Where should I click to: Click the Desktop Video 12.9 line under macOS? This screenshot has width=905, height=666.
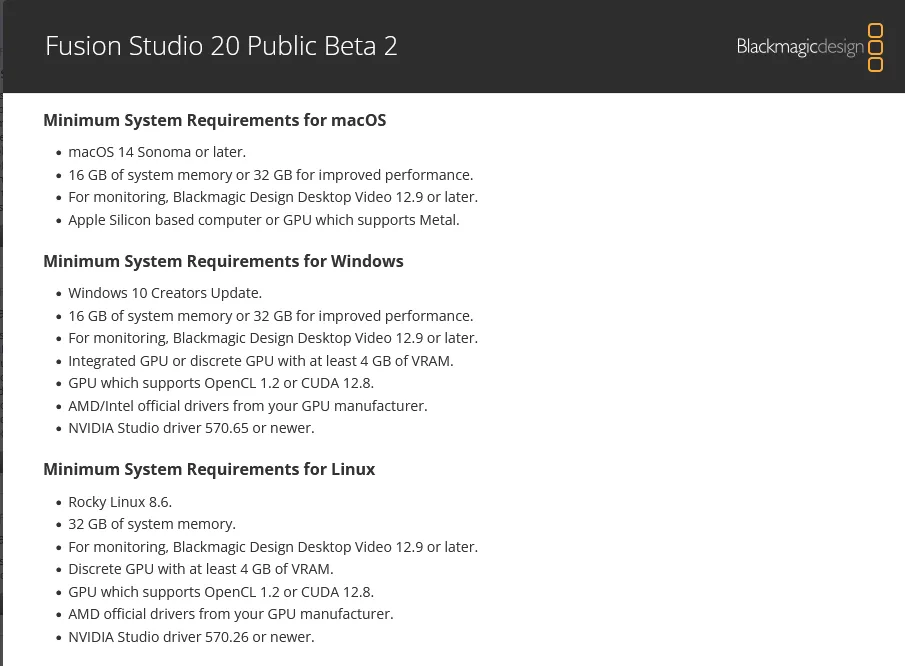pyautogui.click(x=273, y=197)
